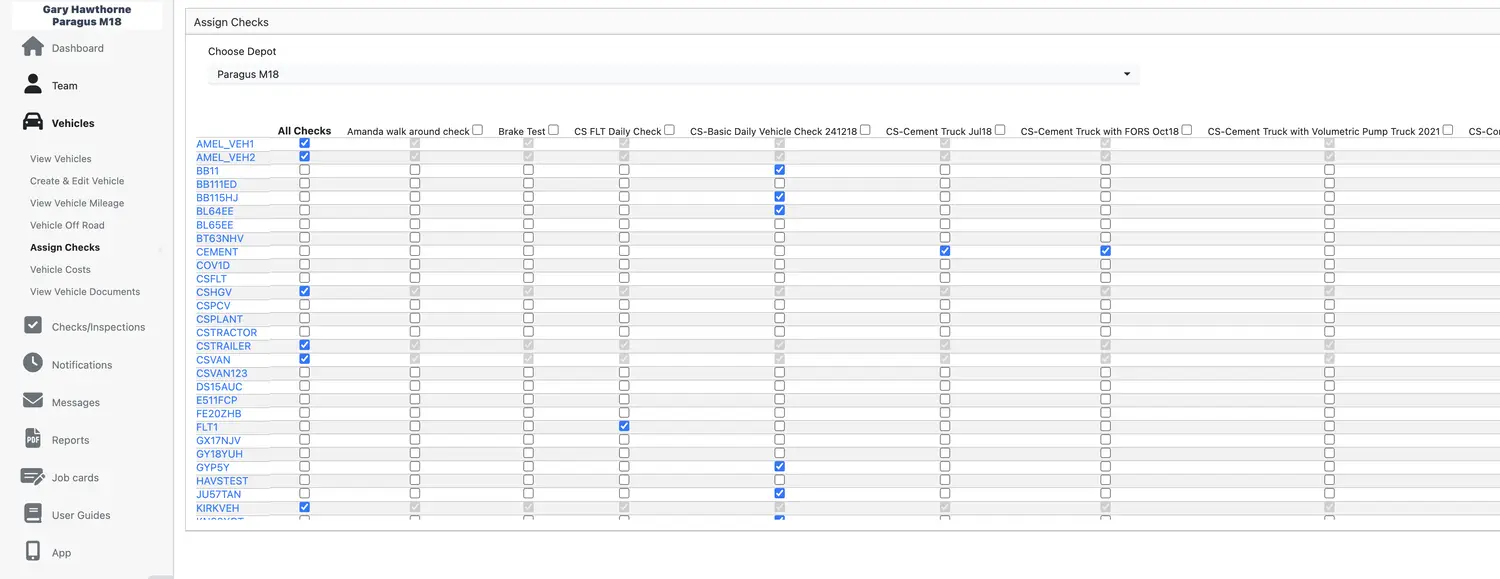
Task: Check Brake Test for BT63NHV
Action: (528, 237)
